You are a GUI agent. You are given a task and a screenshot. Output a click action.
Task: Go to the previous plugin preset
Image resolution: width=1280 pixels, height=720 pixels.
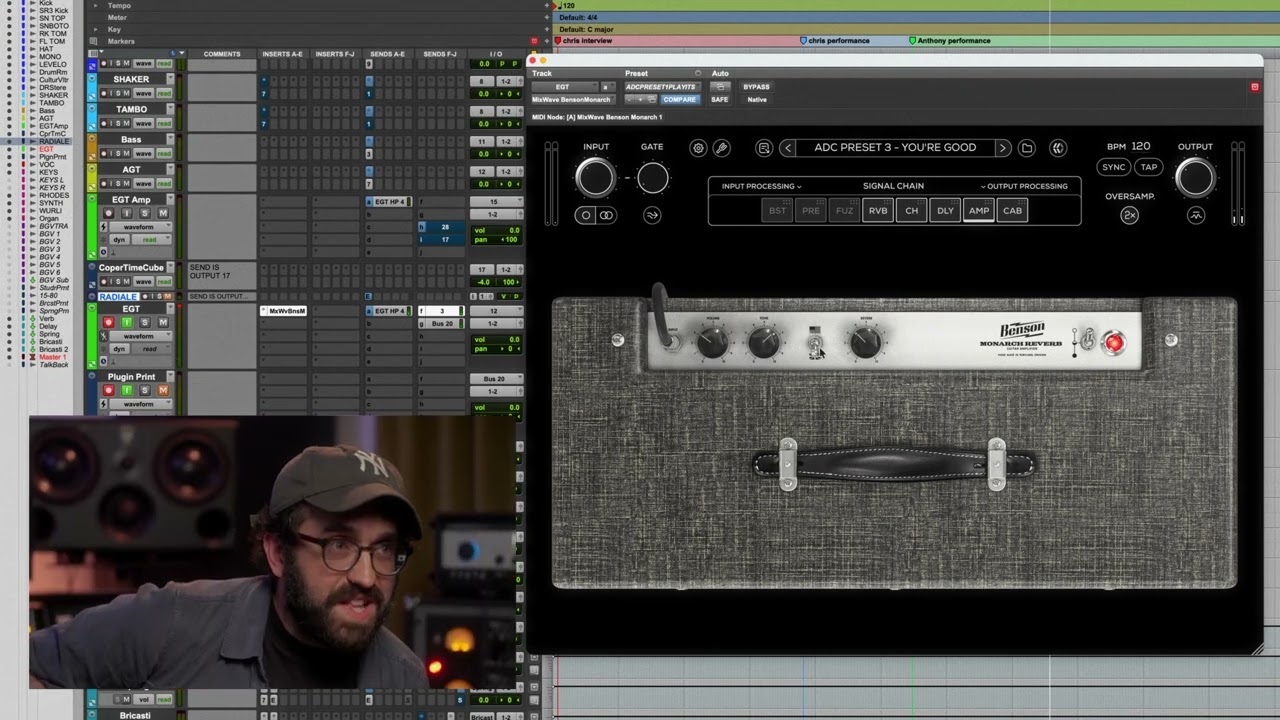click(788, 148)
